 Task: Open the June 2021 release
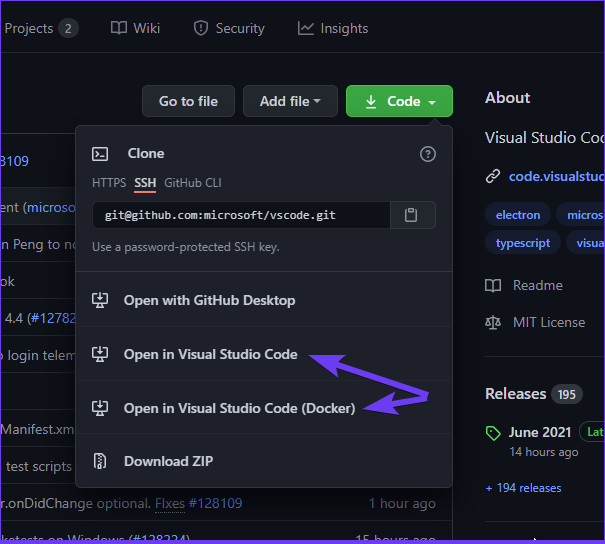539,432
